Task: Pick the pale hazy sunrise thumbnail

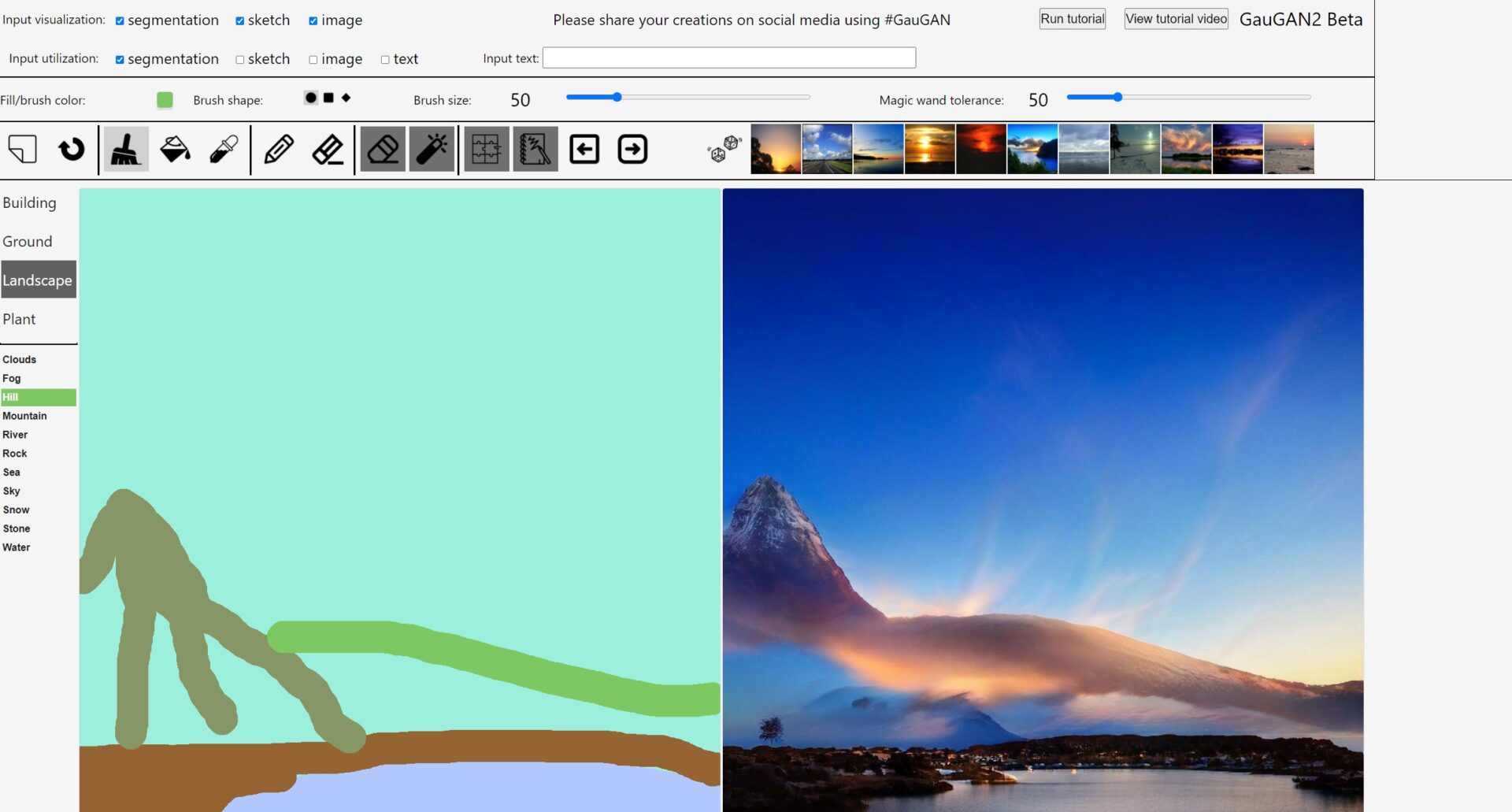Action: (1289, 149)
